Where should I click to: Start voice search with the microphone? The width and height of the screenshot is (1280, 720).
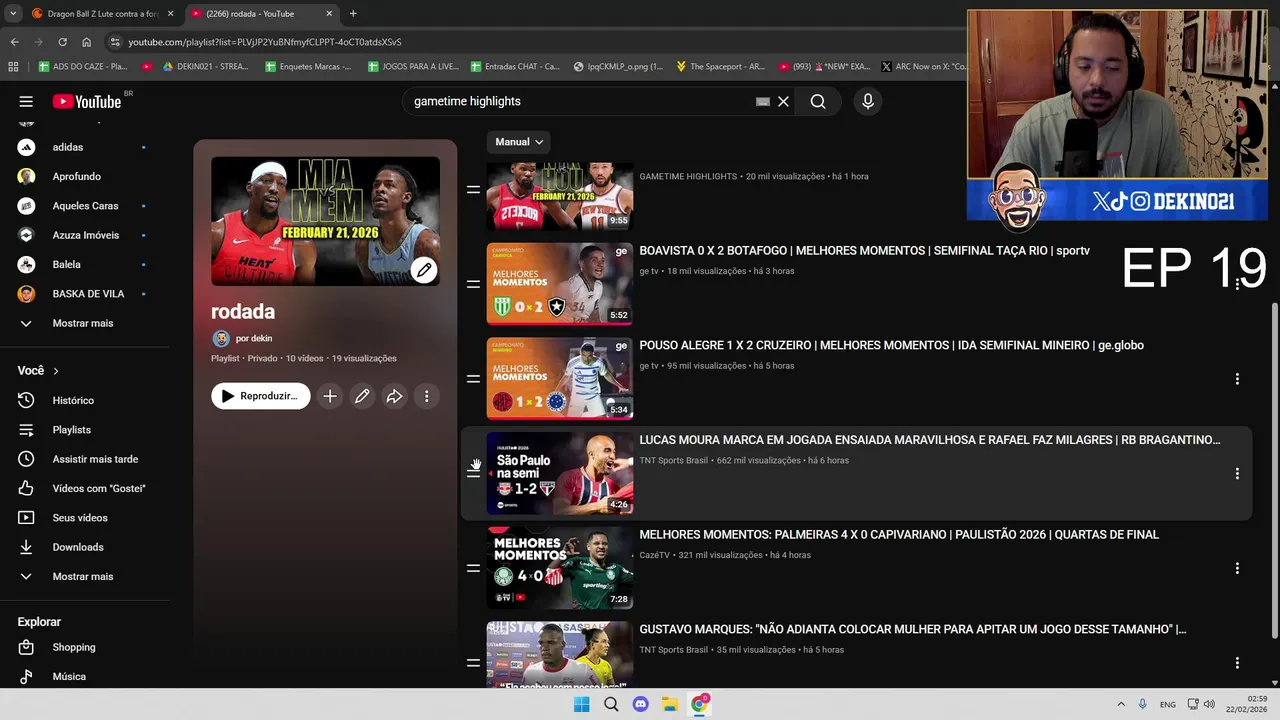[868, 101]
